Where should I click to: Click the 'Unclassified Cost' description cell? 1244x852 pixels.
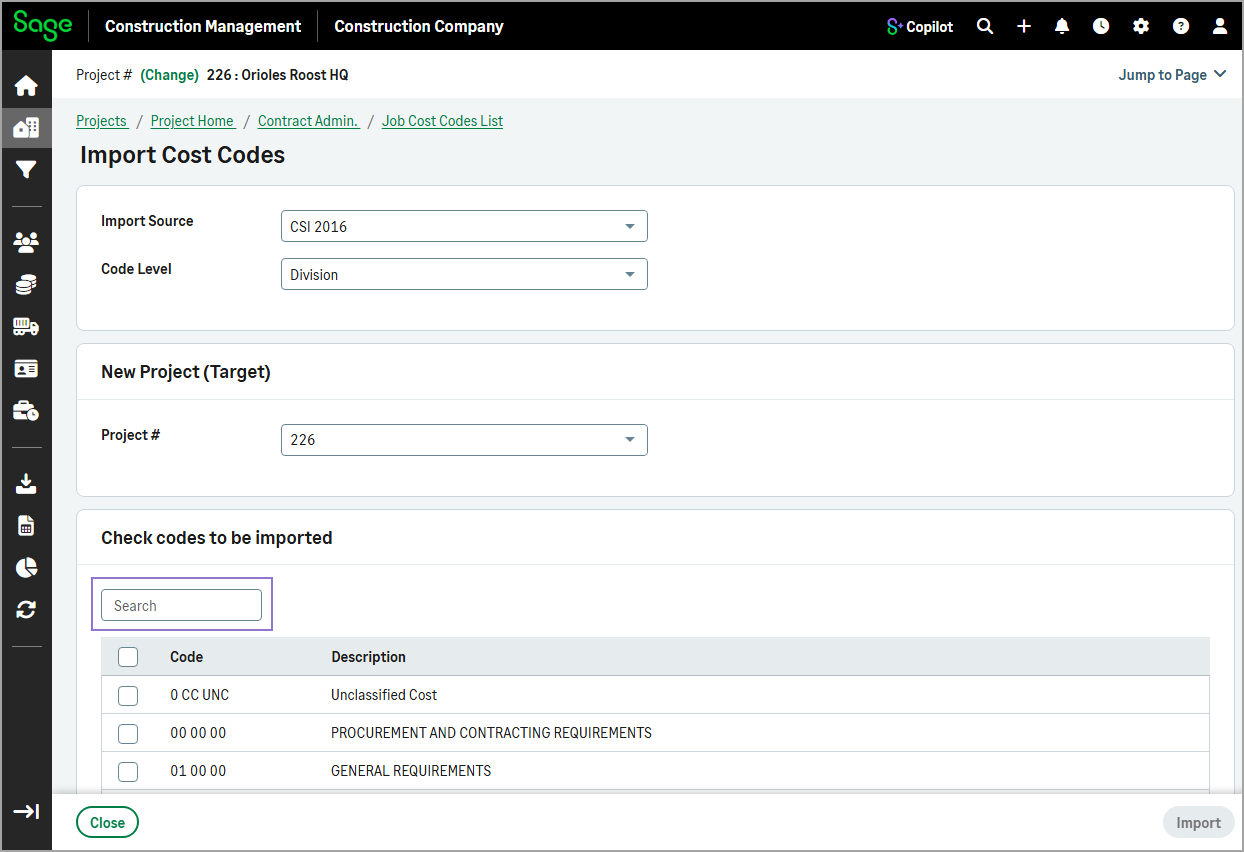[384, 695]
